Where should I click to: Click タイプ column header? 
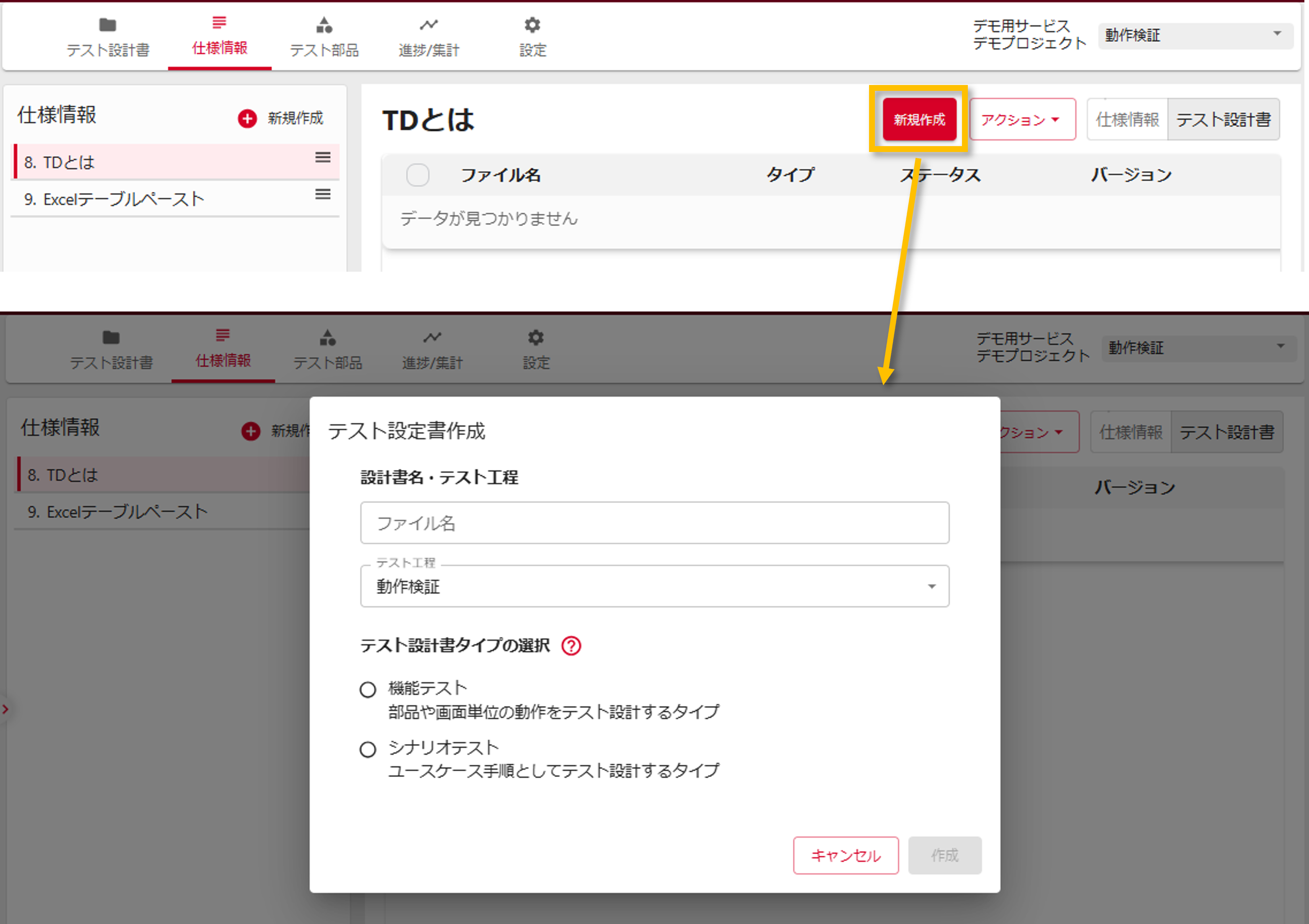point(790,175)
